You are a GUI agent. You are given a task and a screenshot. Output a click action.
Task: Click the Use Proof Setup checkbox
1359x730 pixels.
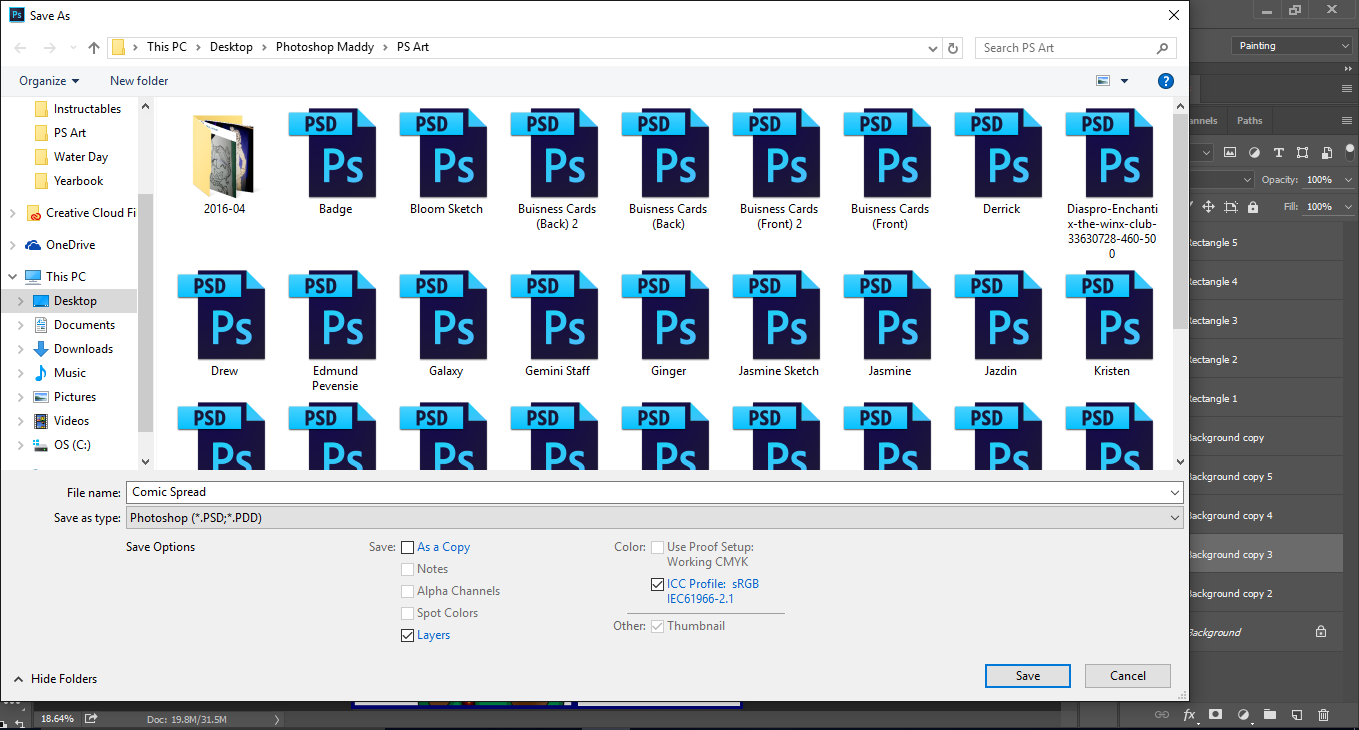657,547
